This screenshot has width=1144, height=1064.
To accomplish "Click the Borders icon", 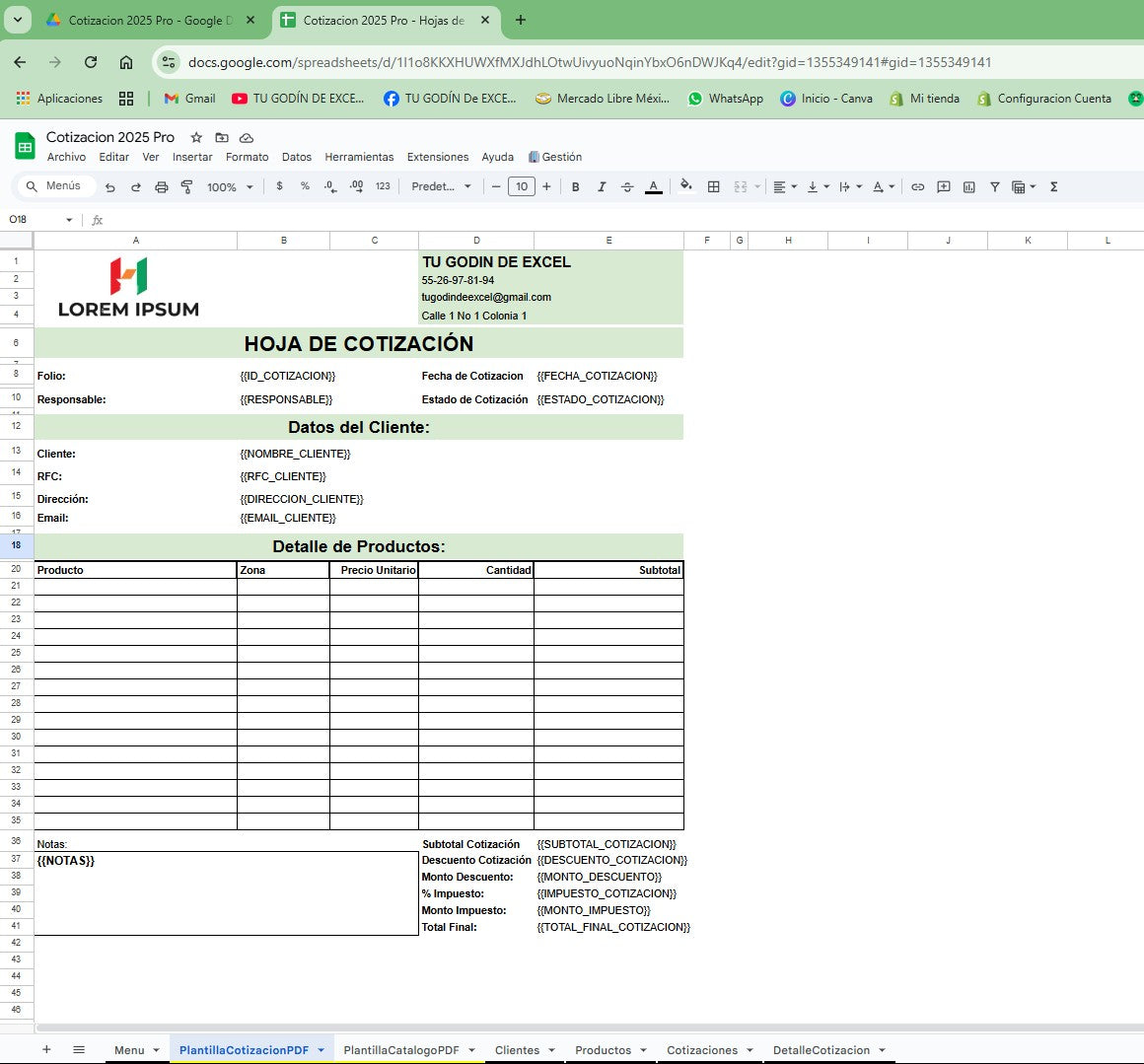I will [x=713, y=186].
